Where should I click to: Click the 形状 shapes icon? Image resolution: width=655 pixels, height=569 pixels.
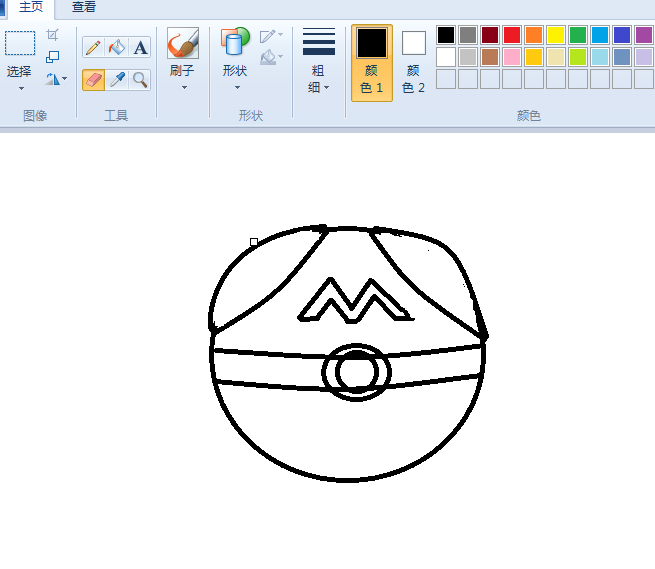coord(235,42)
